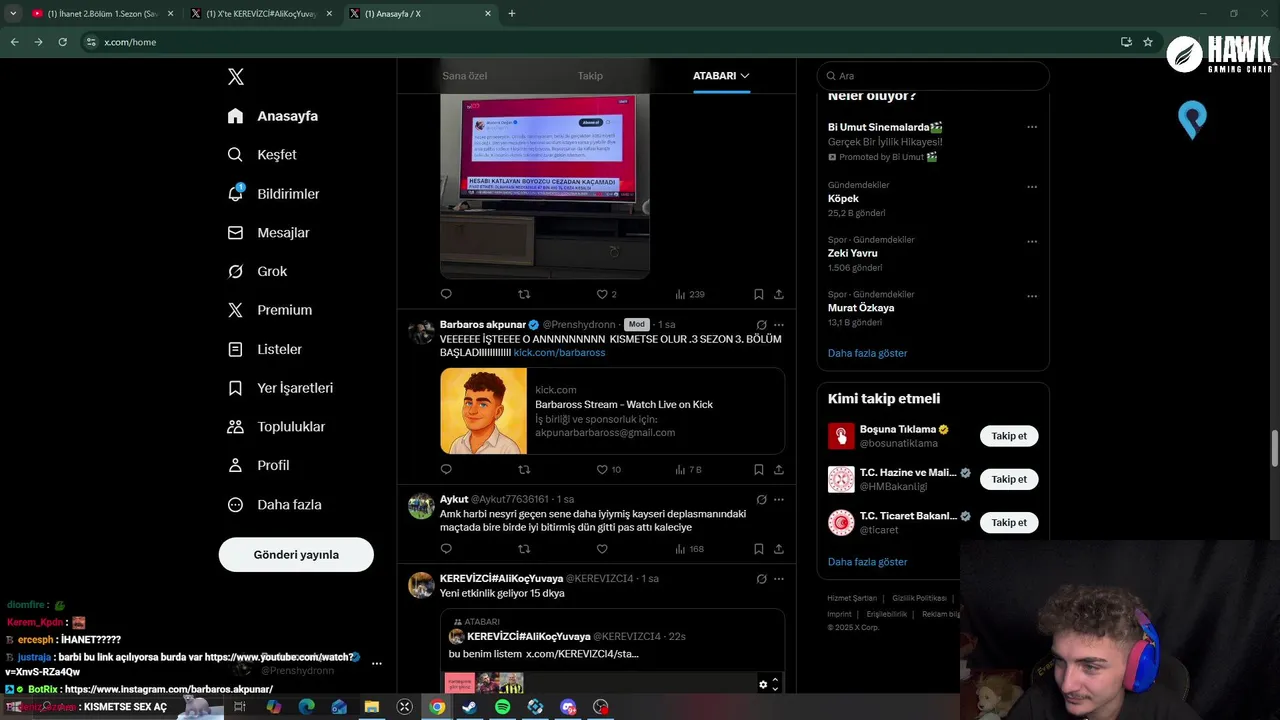Viewport: 1280px width, 720px height.
Task: Open Discord from the taskbar
Action: click(568, 707)
